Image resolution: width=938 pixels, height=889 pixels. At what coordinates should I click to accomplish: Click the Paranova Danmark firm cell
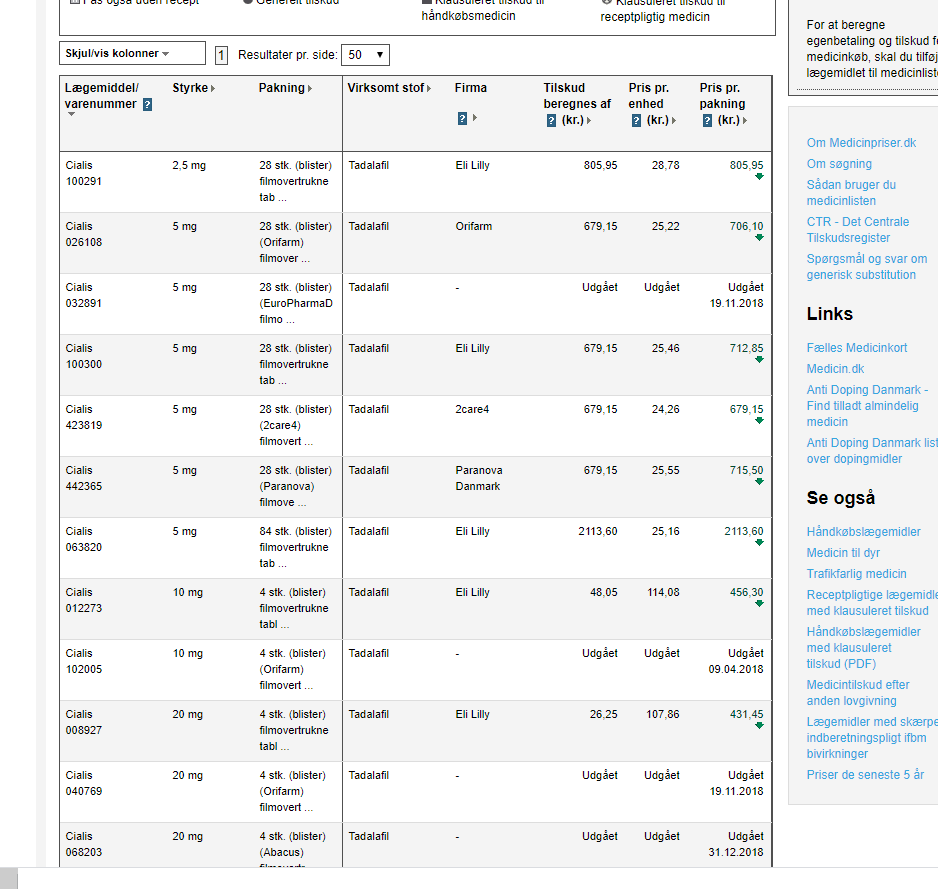pos(479,479)
